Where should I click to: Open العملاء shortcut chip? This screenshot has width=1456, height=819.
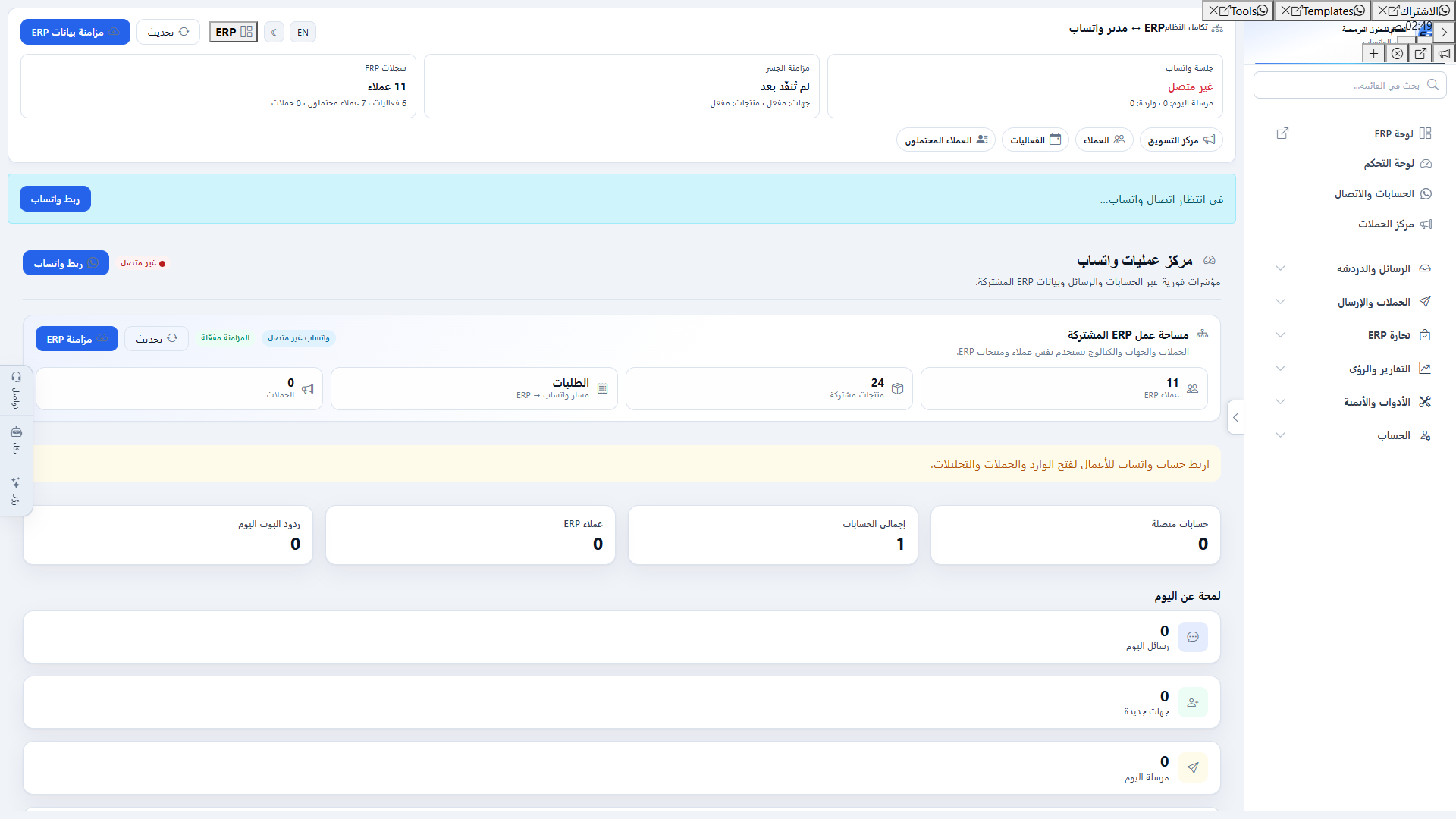click(1104, 140)
